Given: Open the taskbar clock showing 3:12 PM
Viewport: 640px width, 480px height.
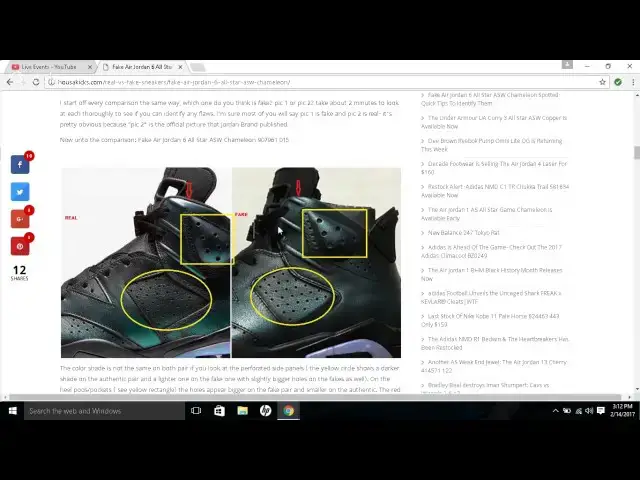Looking at the screenshot, I should [622, 411].
